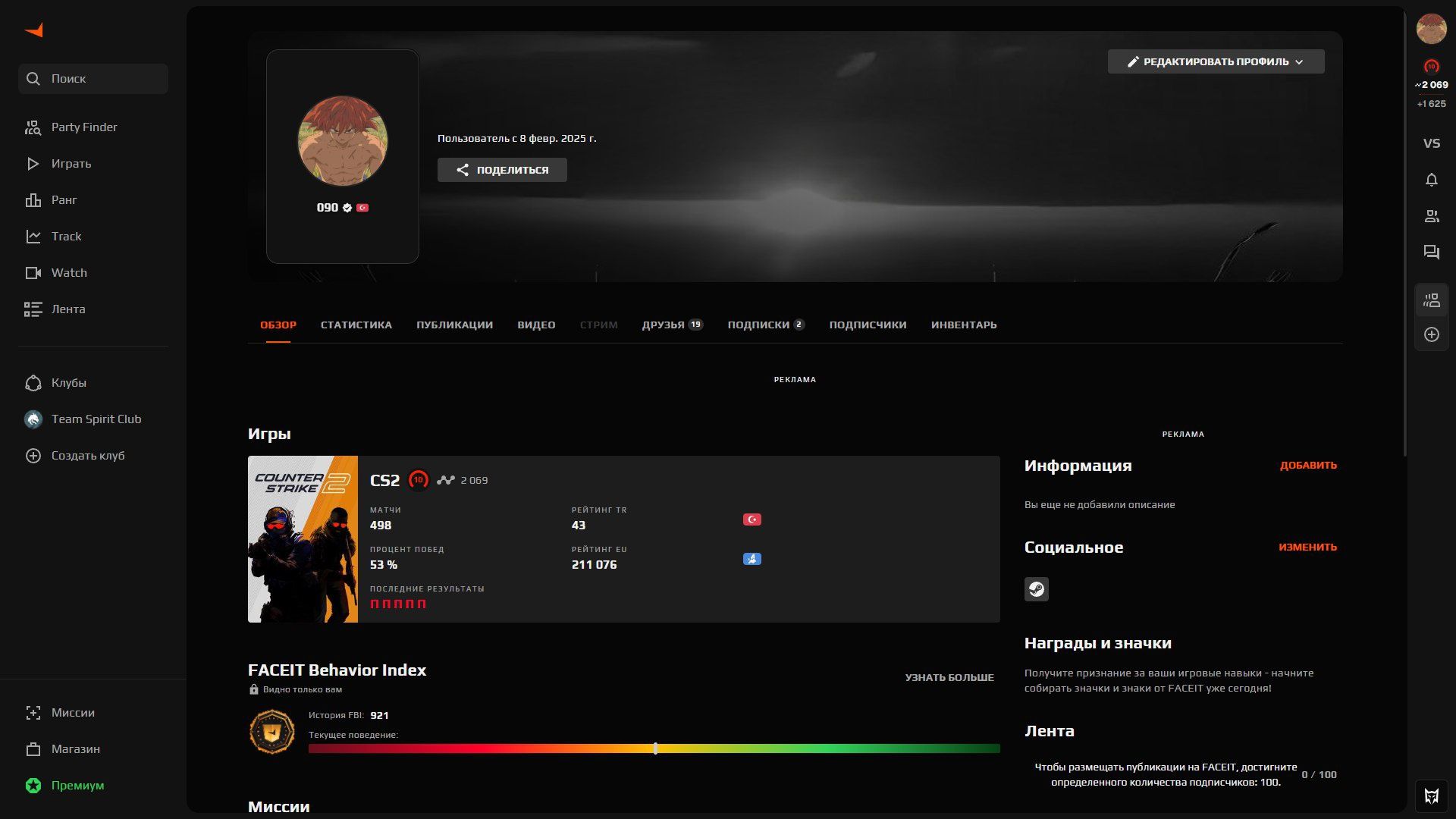Click Изменить next to Социальное
The height and width of the screenshot is (819, 1456).
click(x=1307, y=547)
